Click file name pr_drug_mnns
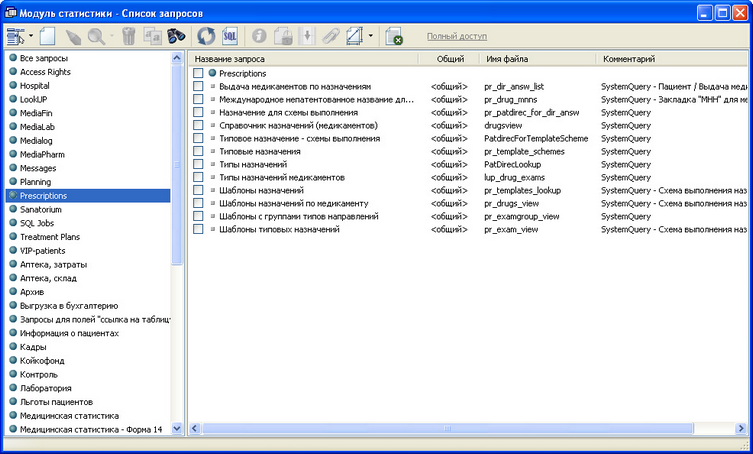The width and height of the screenshot is (753, 454). click(510, 99)
